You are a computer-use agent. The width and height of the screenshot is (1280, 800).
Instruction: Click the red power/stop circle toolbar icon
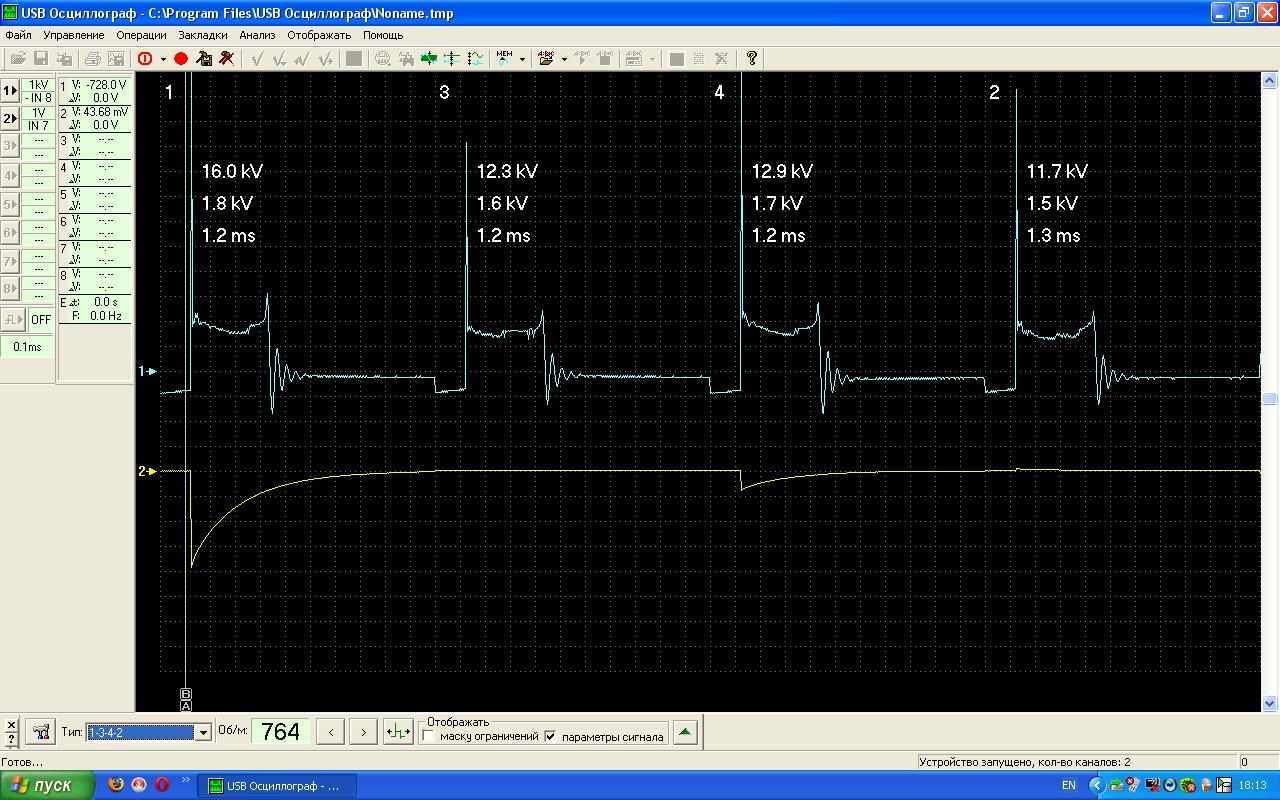(x=145, y=59)
